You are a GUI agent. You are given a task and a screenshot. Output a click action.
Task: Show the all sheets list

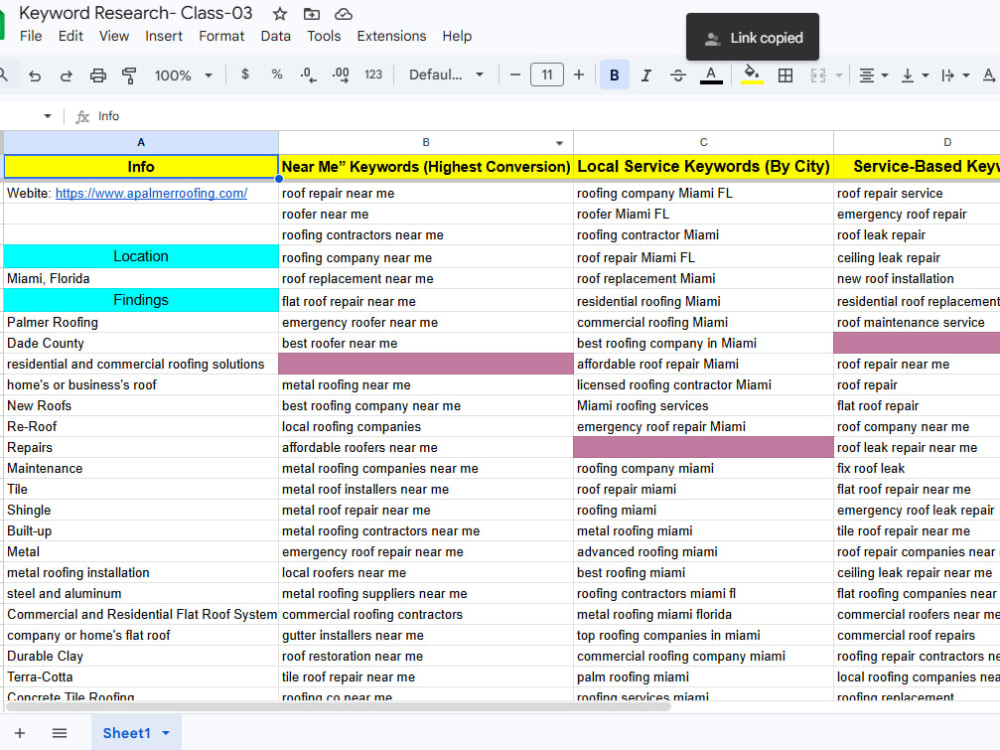[x=59, y=733]
